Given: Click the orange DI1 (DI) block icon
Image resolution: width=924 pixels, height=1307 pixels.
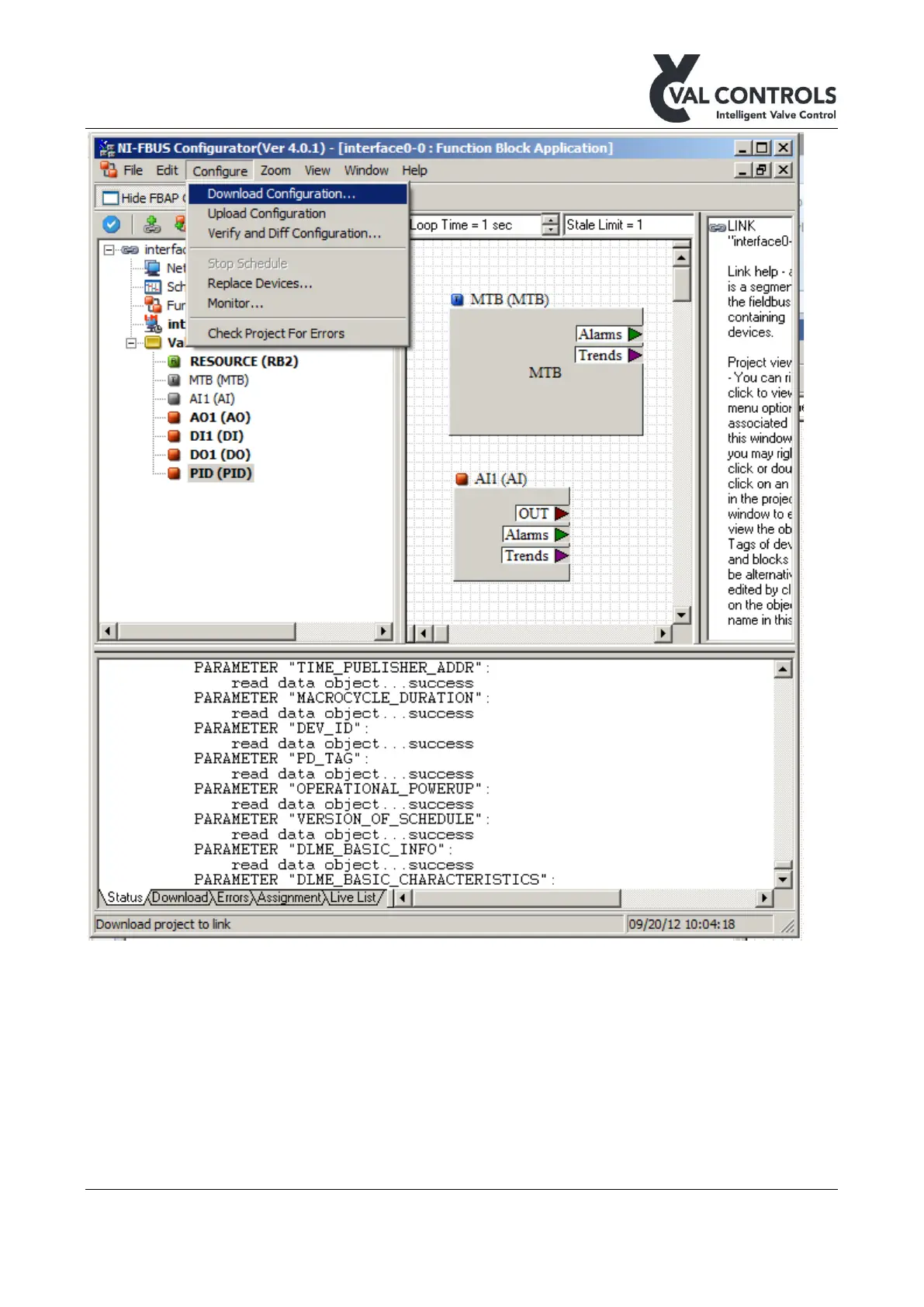Looking at the screenshot, I should click(175, 436).
